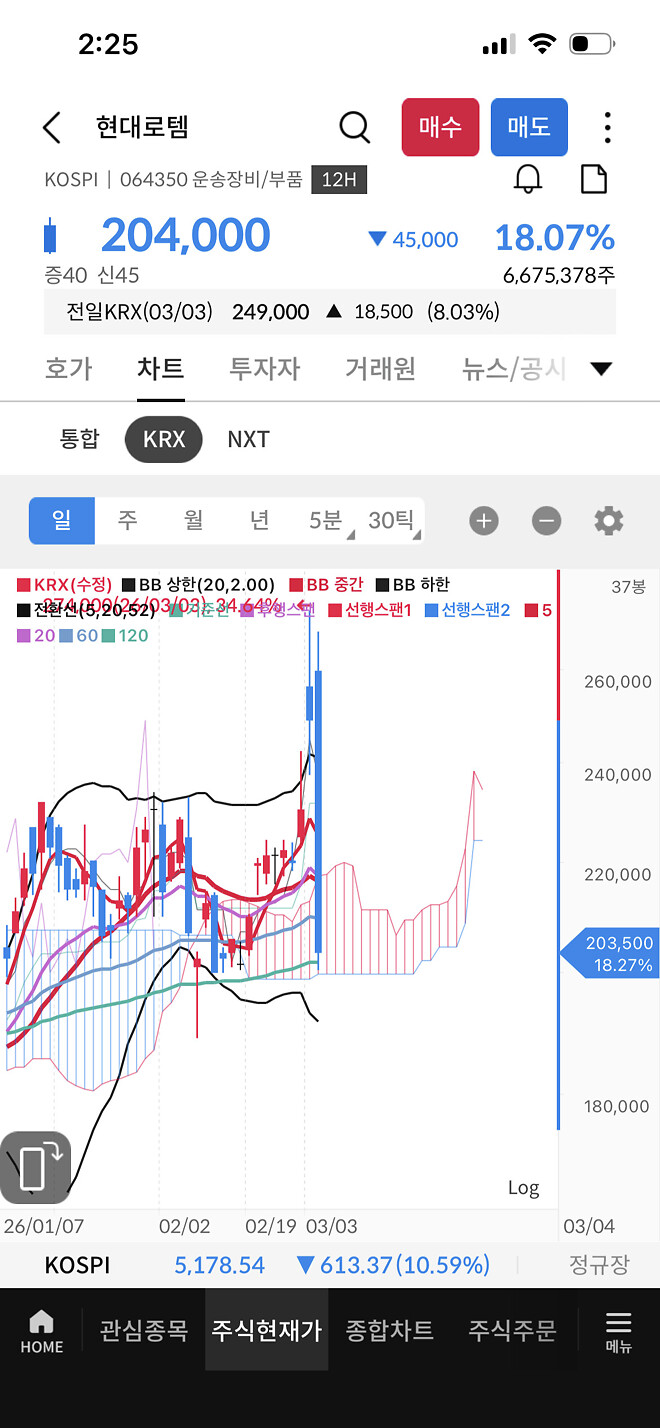This screenshot has width=660, height=1428.
Task: Open the search icon
Action: pyautogui.click(x=354, y=127)
